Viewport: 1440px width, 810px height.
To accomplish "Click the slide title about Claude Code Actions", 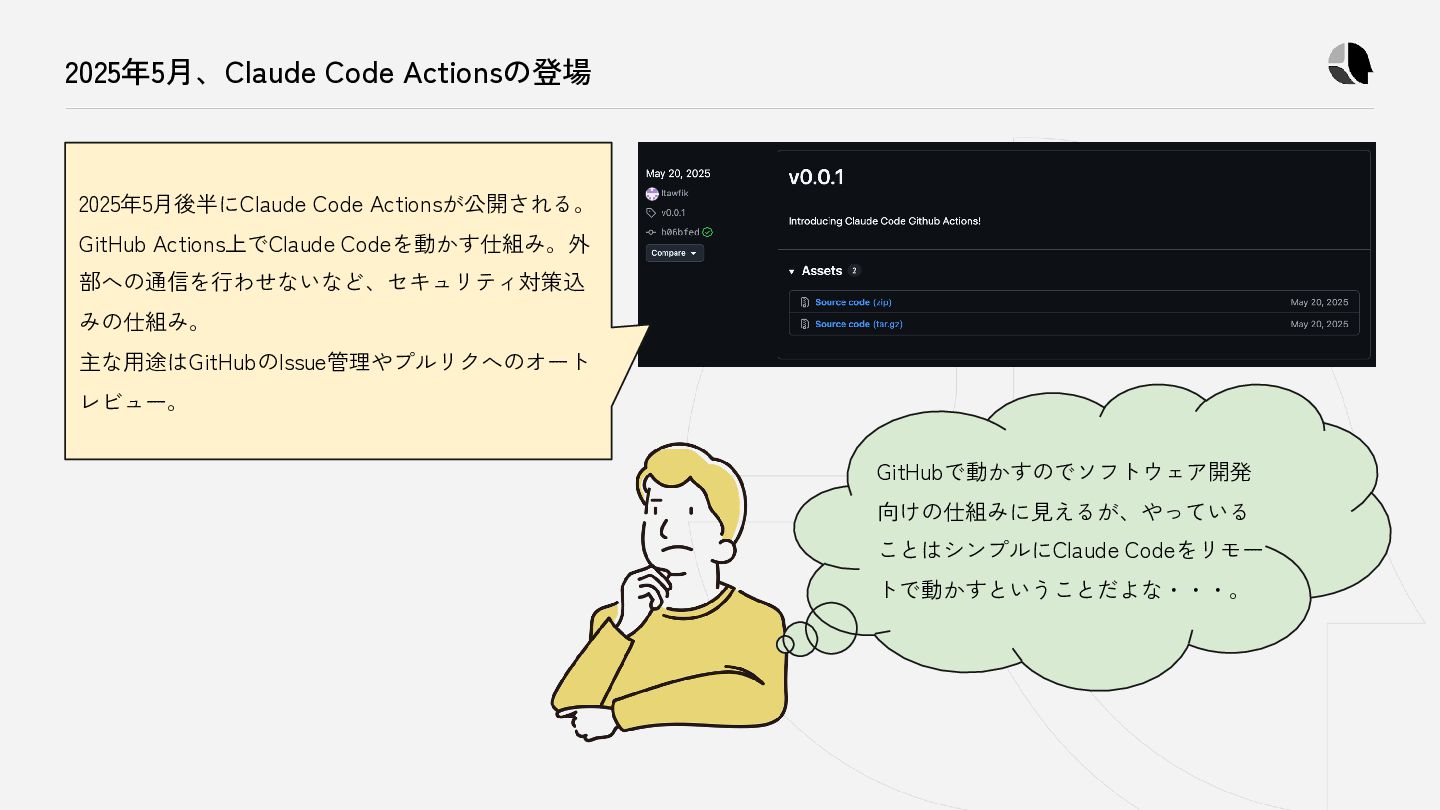I will click(328, 73).
